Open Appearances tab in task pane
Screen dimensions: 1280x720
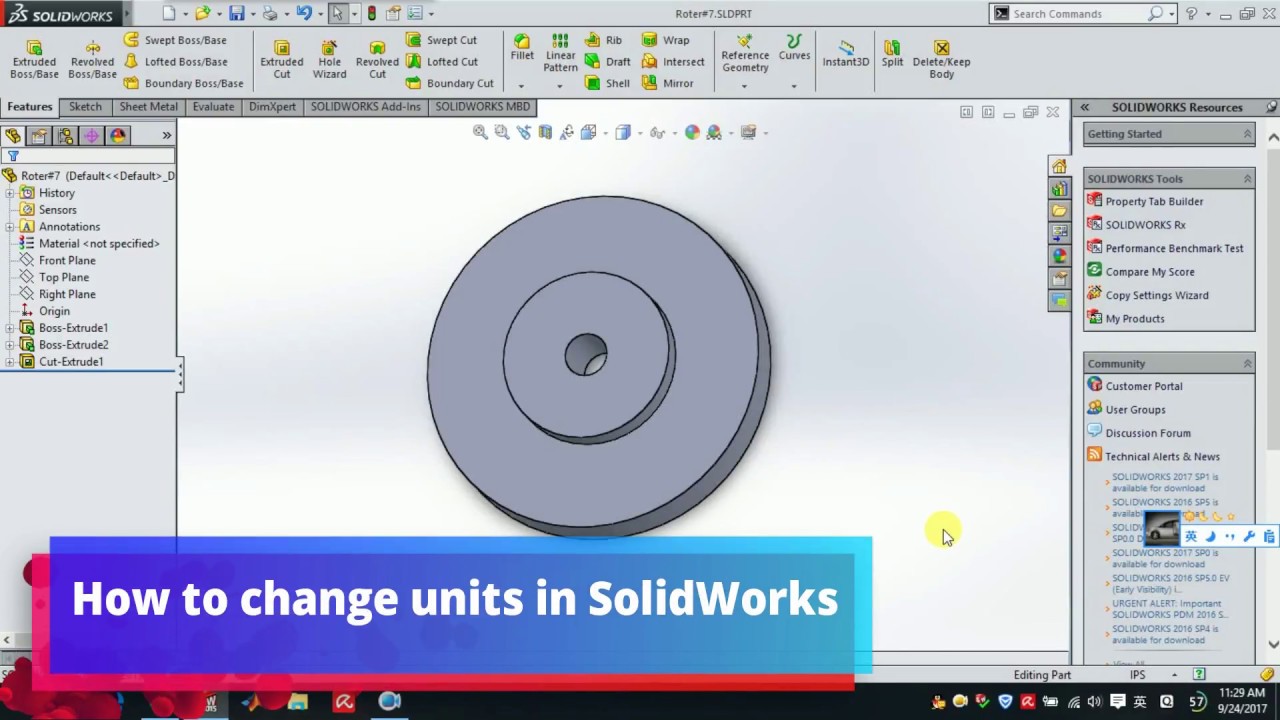coord(1059,255)
